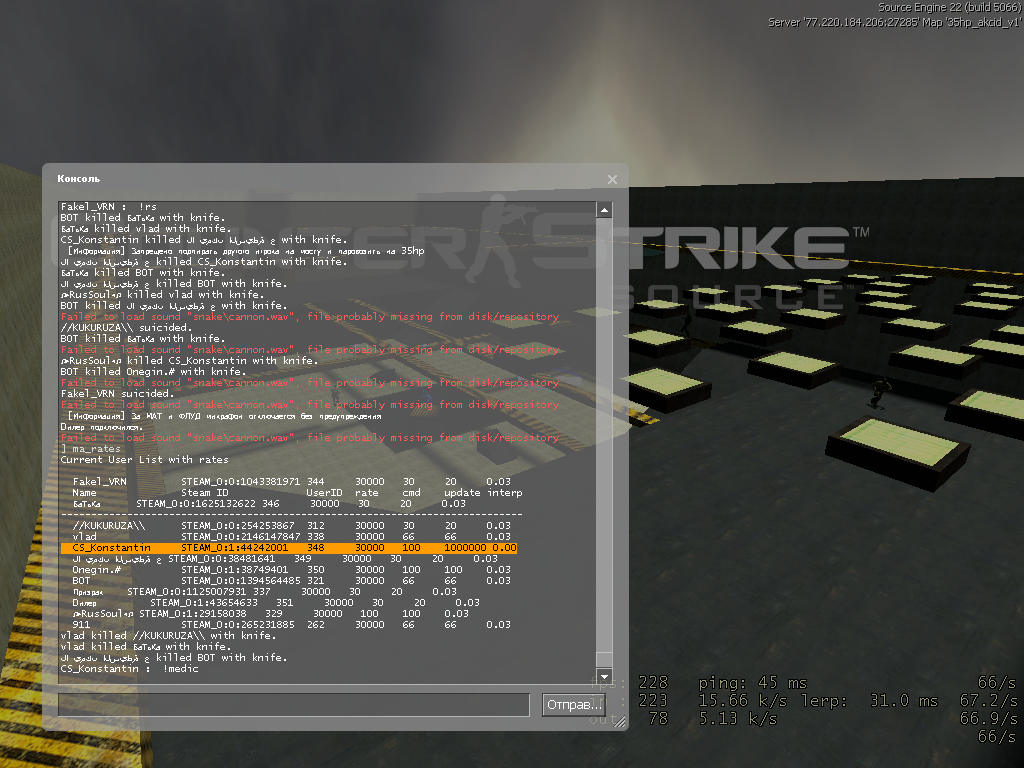Click the console window resize grip
The image size is (1024, 768).
click(619, 721)
